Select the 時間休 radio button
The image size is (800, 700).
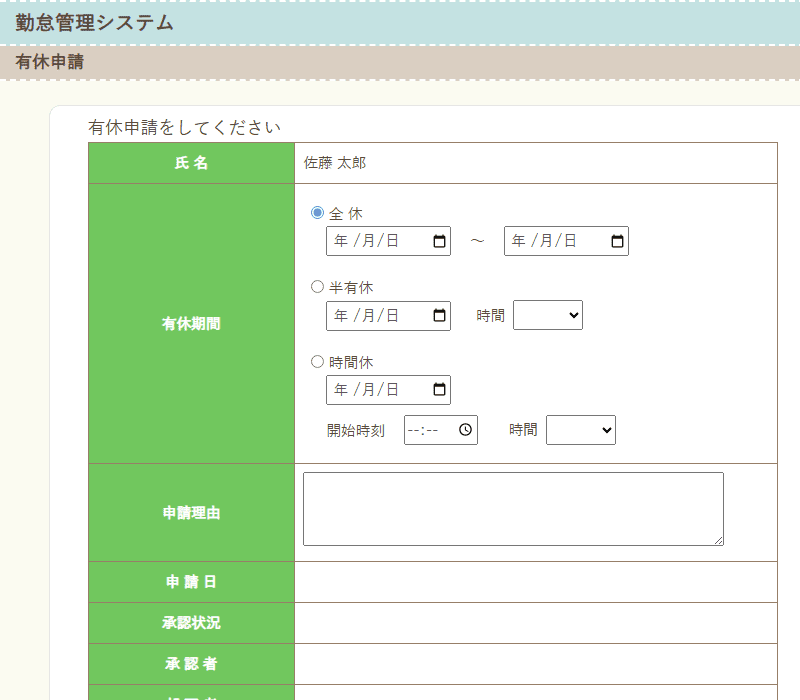[x=318, y=361]
